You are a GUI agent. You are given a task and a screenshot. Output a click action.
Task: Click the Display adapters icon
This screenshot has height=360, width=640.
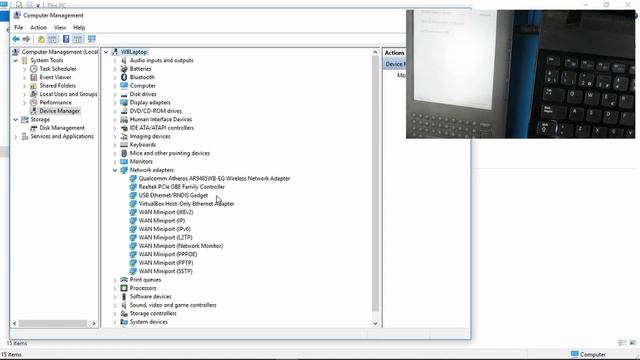tap(124, 102)
